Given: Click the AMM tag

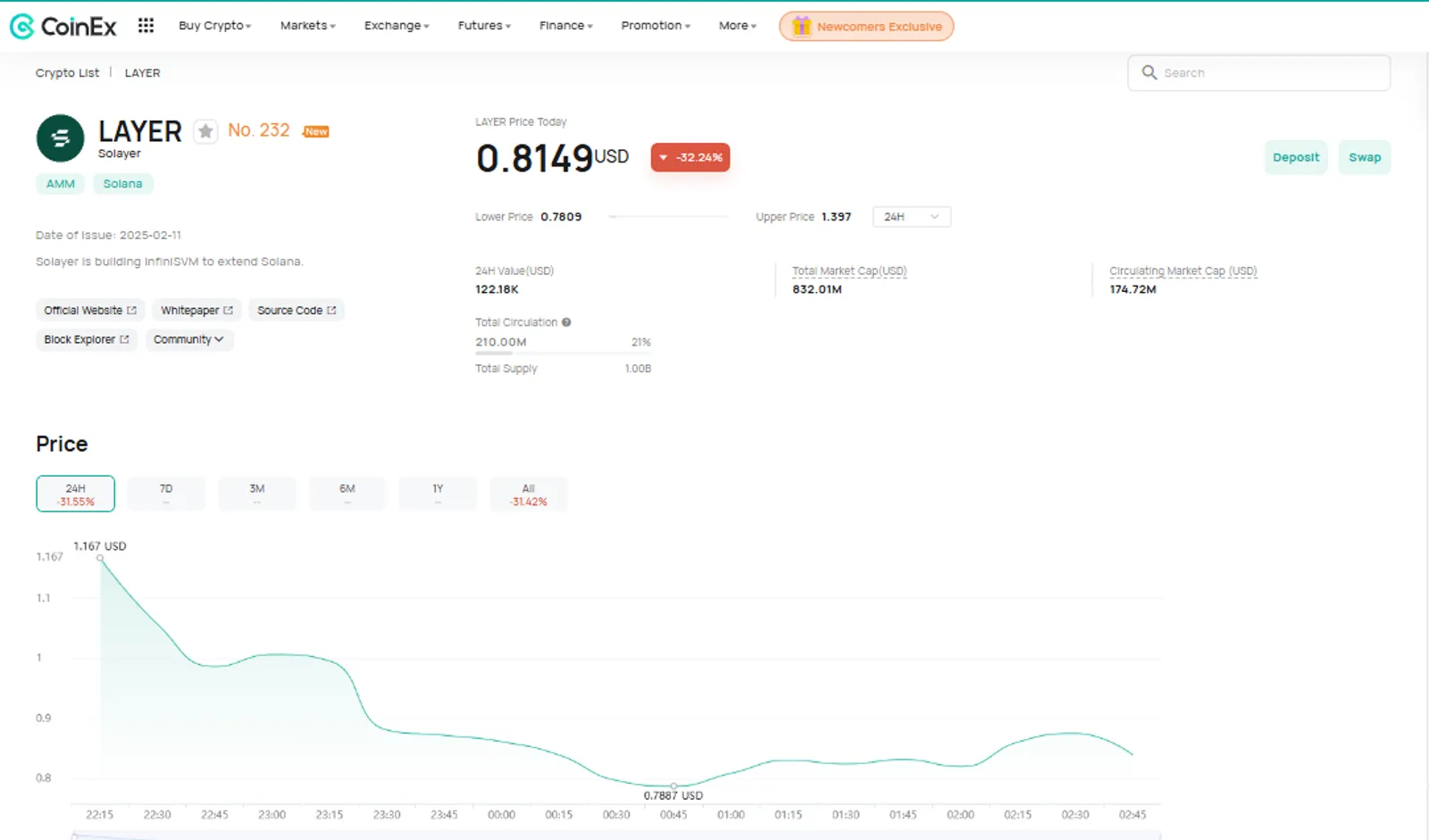Looking at the screenshot, I should click(61, 184).
